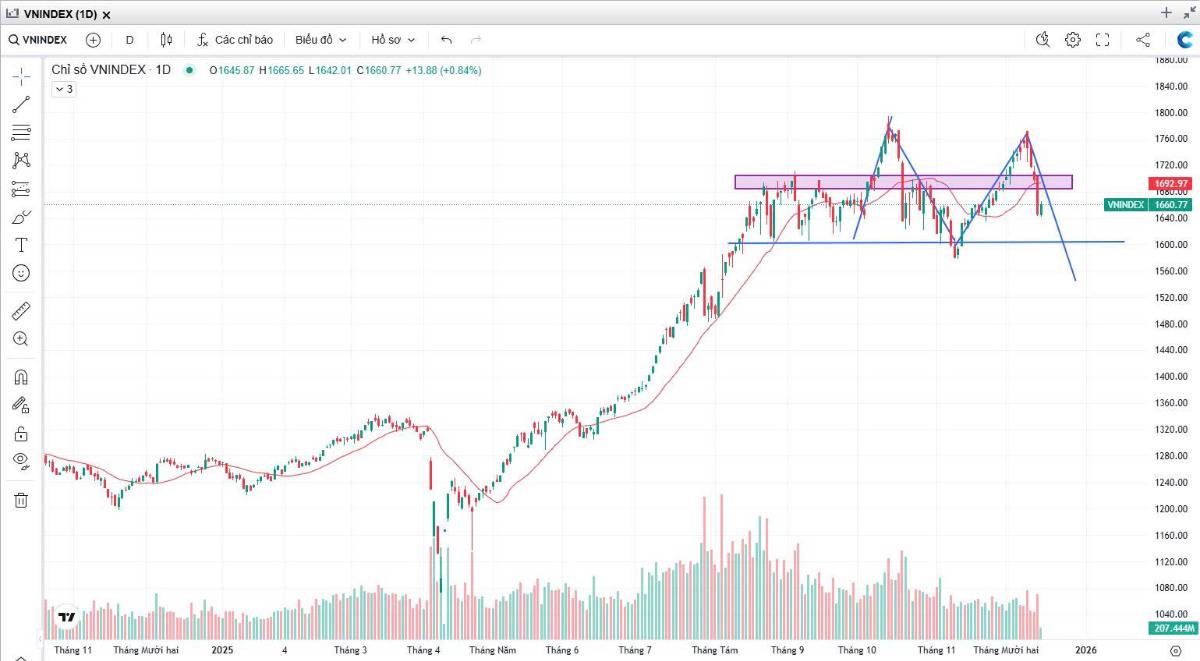Click the VNINDEX symbol search field
Image resolution: width=1200 pixels, height=661 pixels.
point(38,40)
